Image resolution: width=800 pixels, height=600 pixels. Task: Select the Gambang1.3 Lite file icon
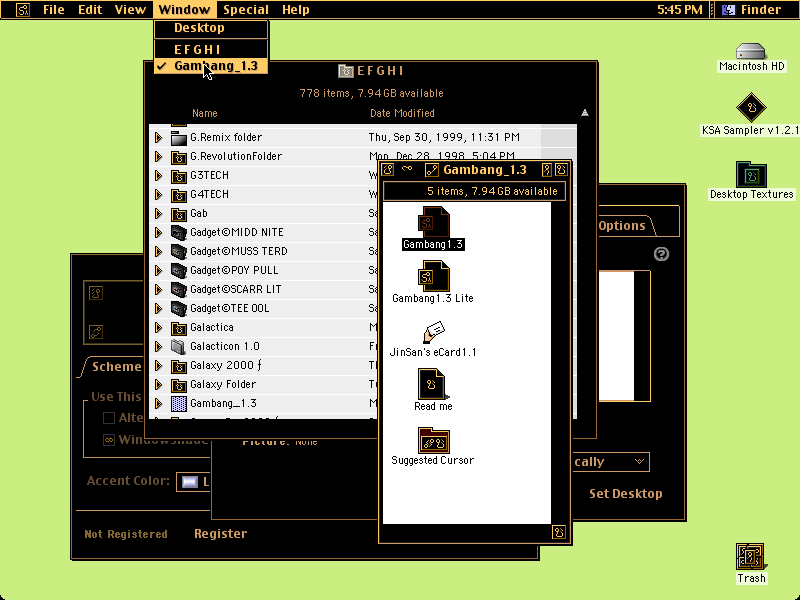pyautogui.click(x=433, y=276)
